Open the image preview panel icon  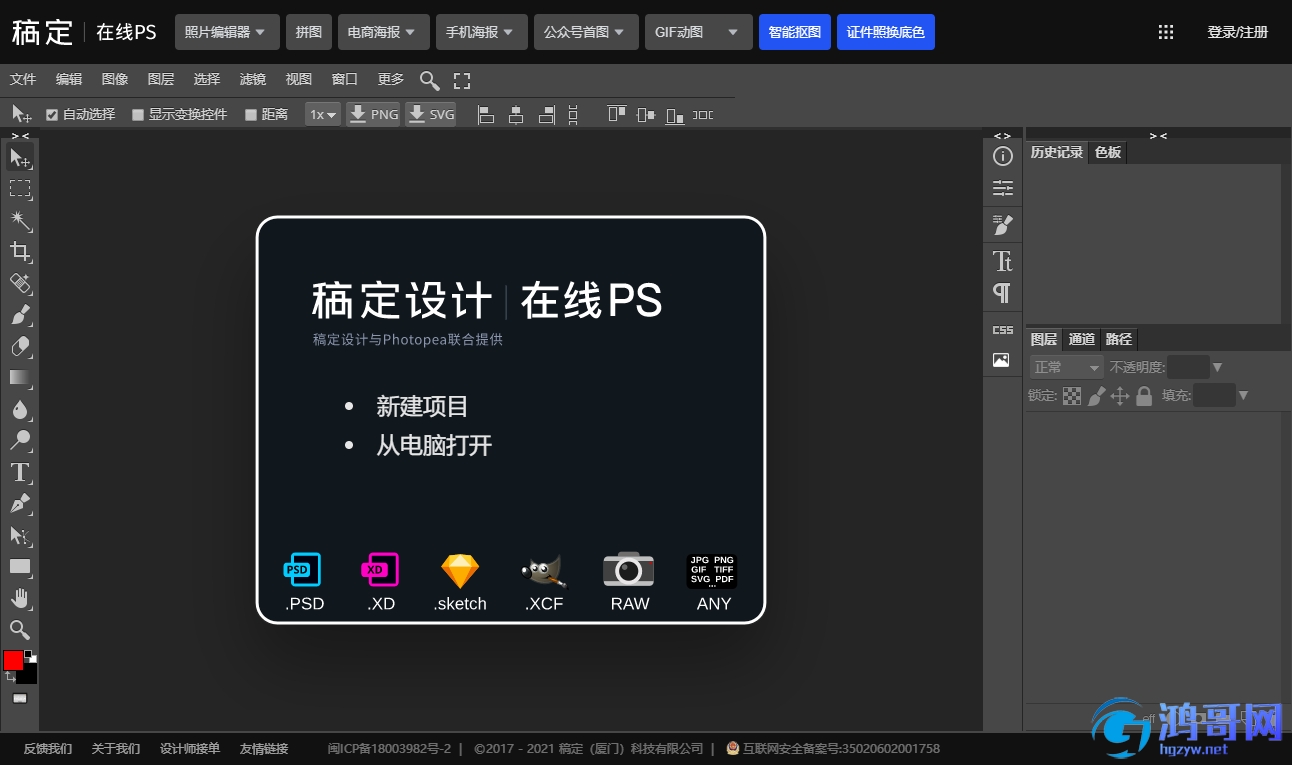coord(1002,360)
